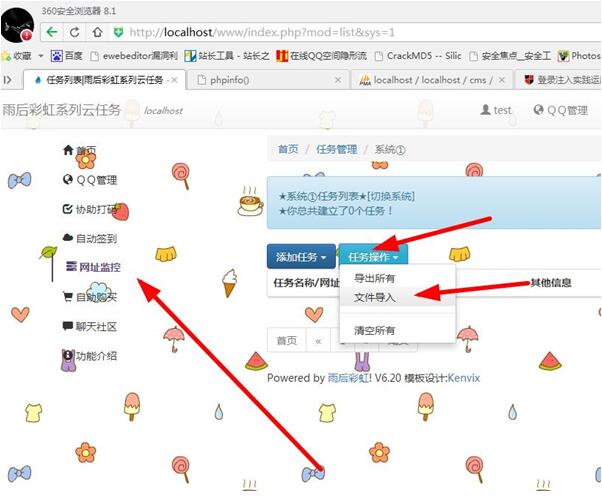Open the 百度 bookmark

[x=67, y=56]
